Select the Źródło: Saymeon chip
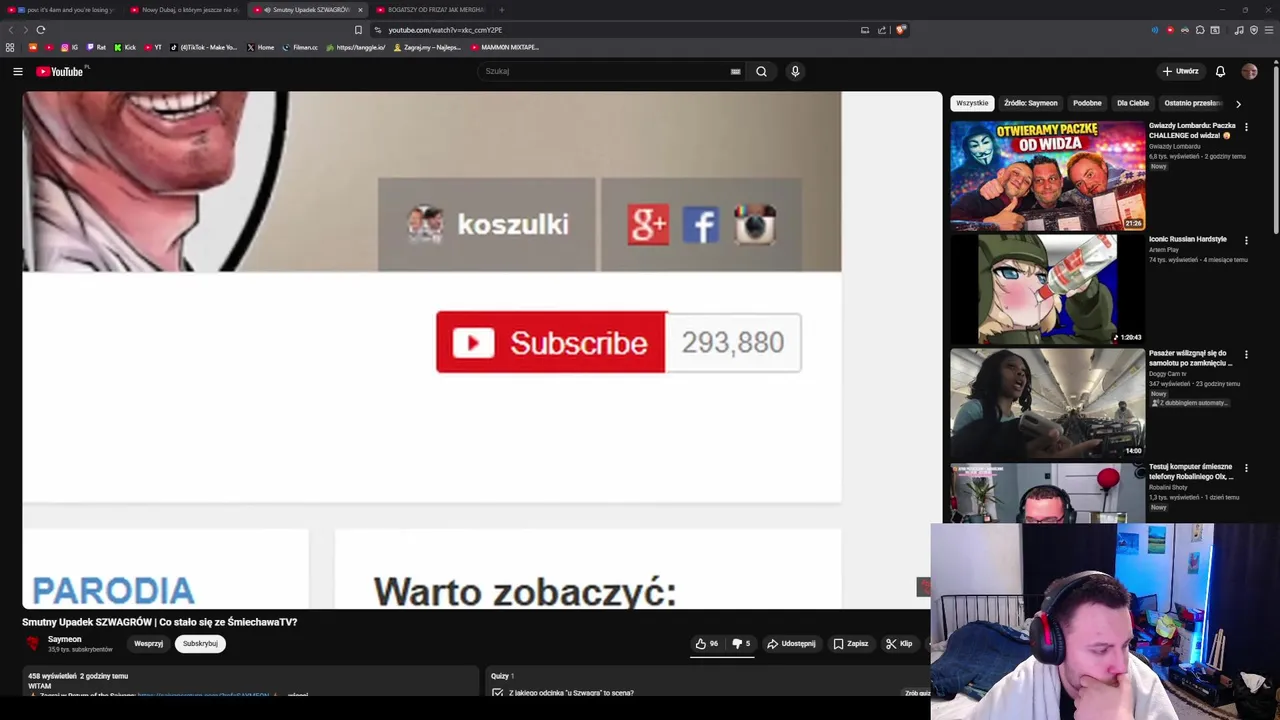The image size is (1280, 720). pyautogui.click(x=1031, y=103)
